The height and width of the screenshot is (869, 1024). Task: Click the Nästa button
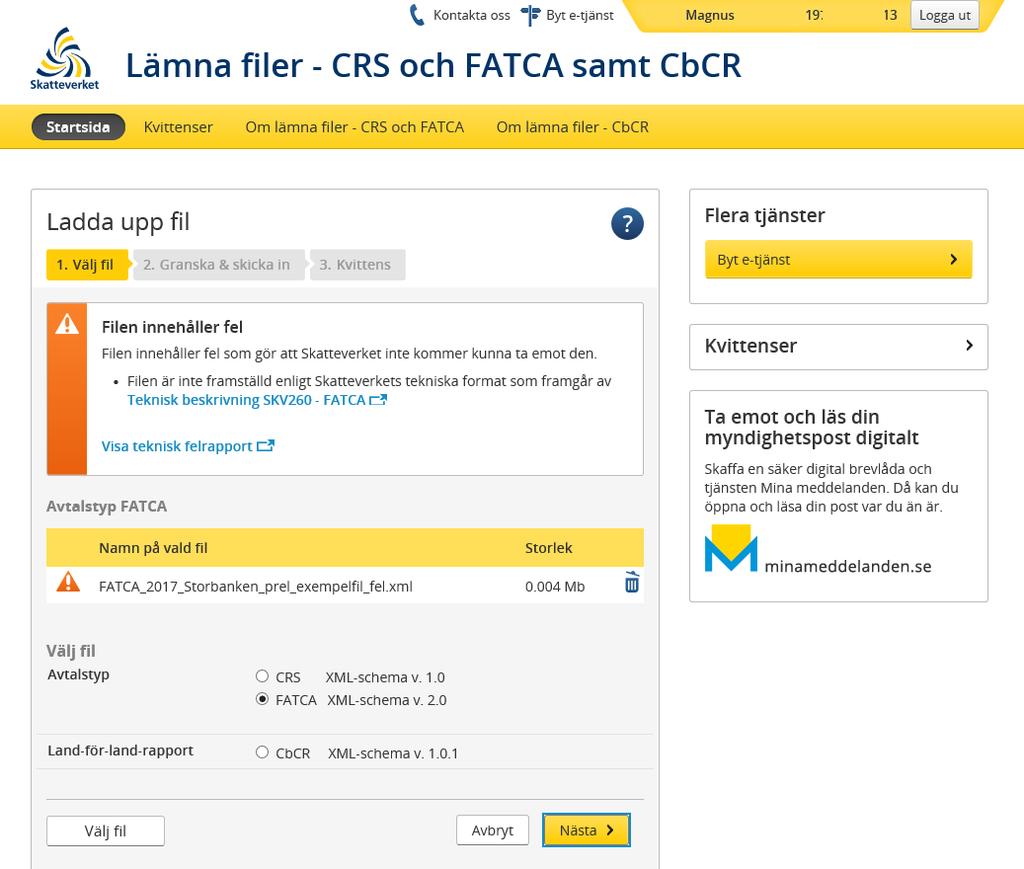pyautogui.click(x=586, y=830)
